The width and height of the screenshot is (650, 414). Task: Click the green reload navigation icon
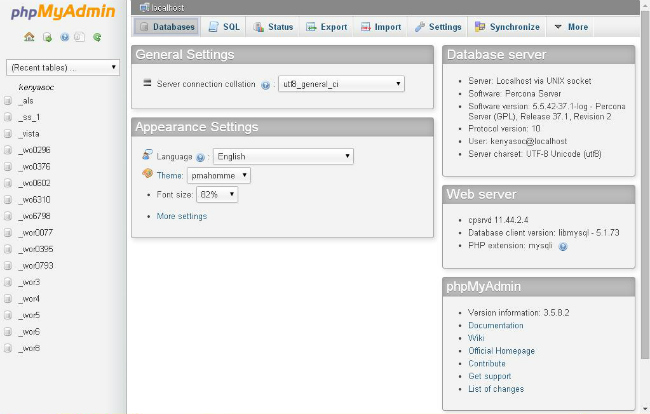[x=97, y=37]
